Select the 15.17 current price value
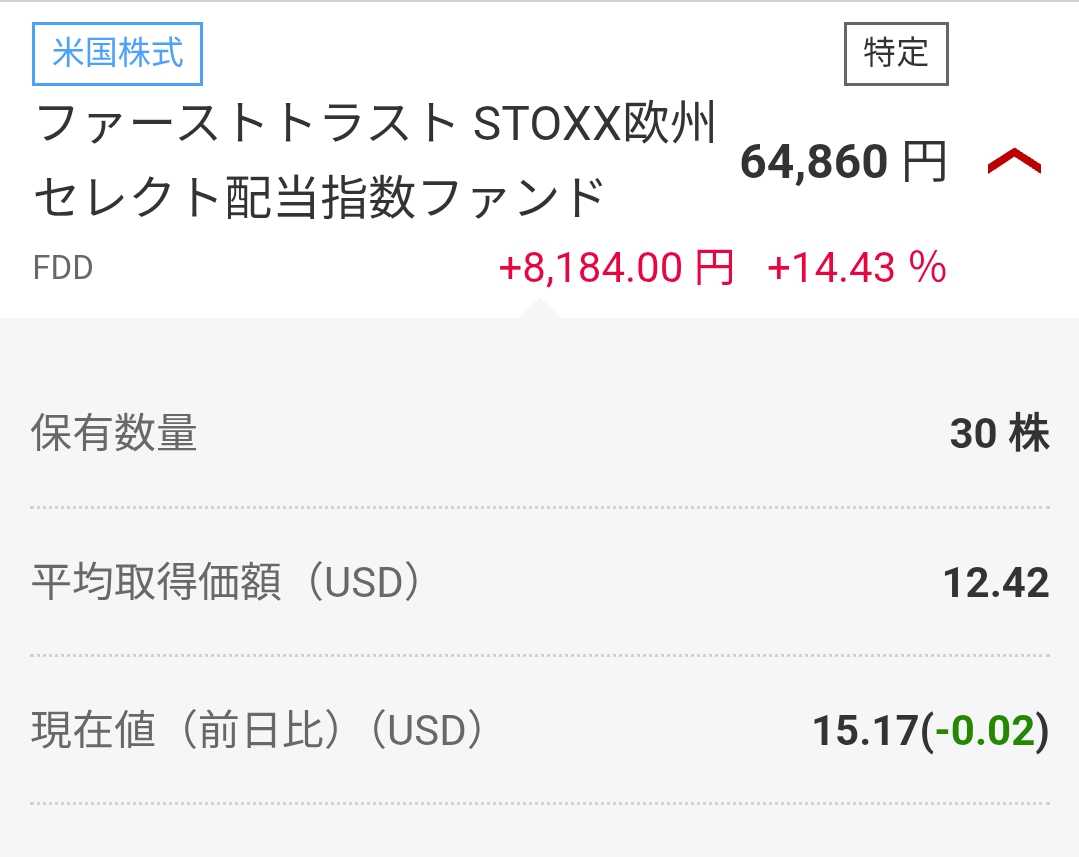 click(x=864, y=732)
